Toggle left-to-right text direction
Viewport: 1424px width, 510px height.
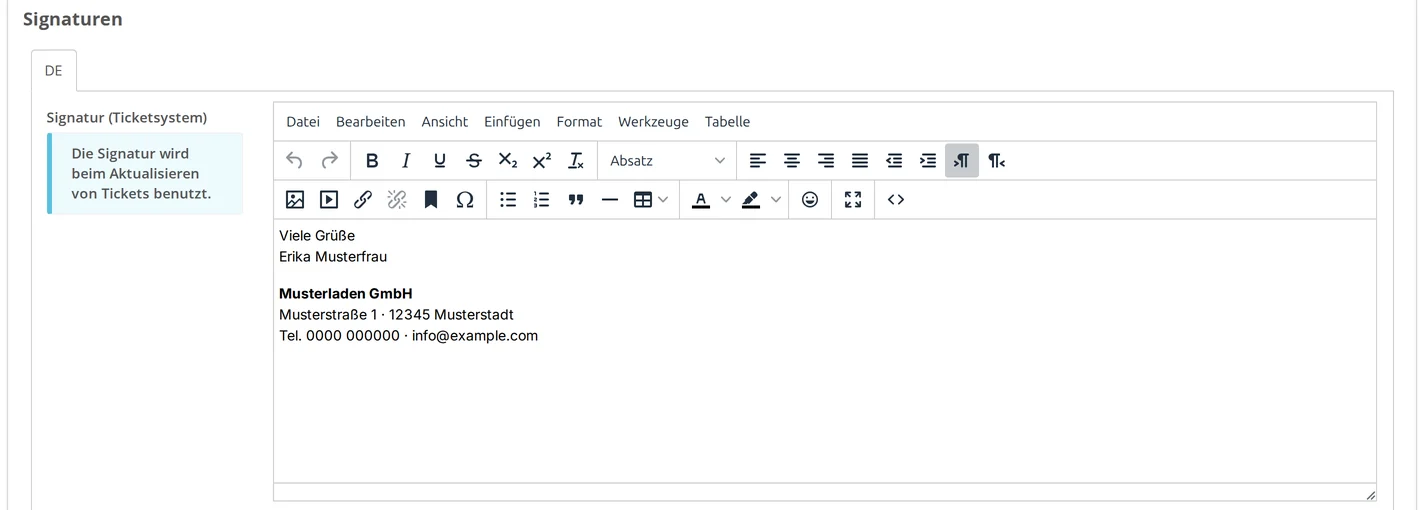click(x=962, y=160)
